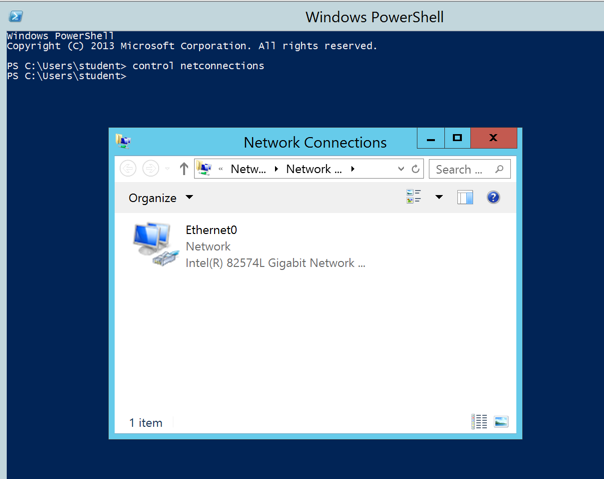Click the Search input field
This screenshot has width=604, height=479.
[x=470, y=169]
